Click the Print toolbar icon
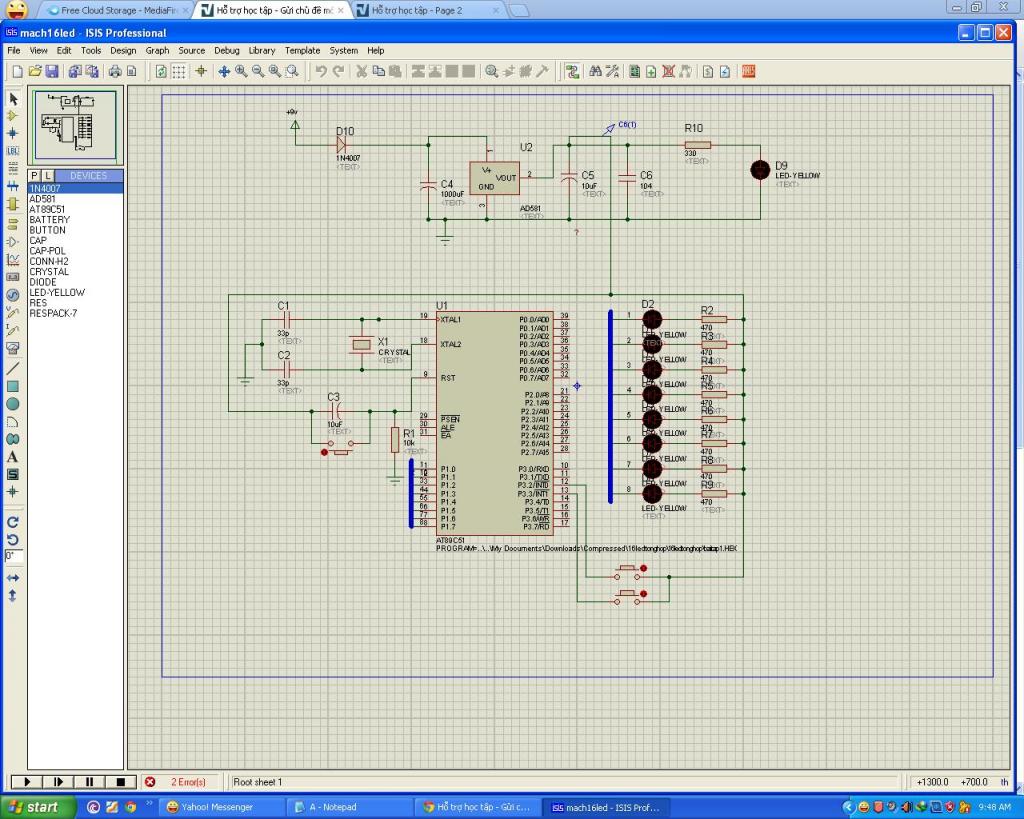Screen dimensions: 1024x819 (114, 71)
